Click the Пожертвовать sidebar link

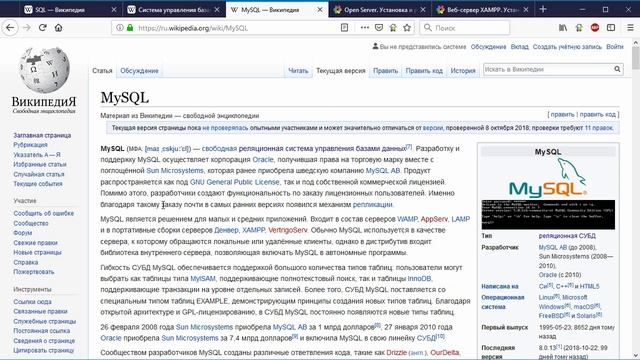33,272
